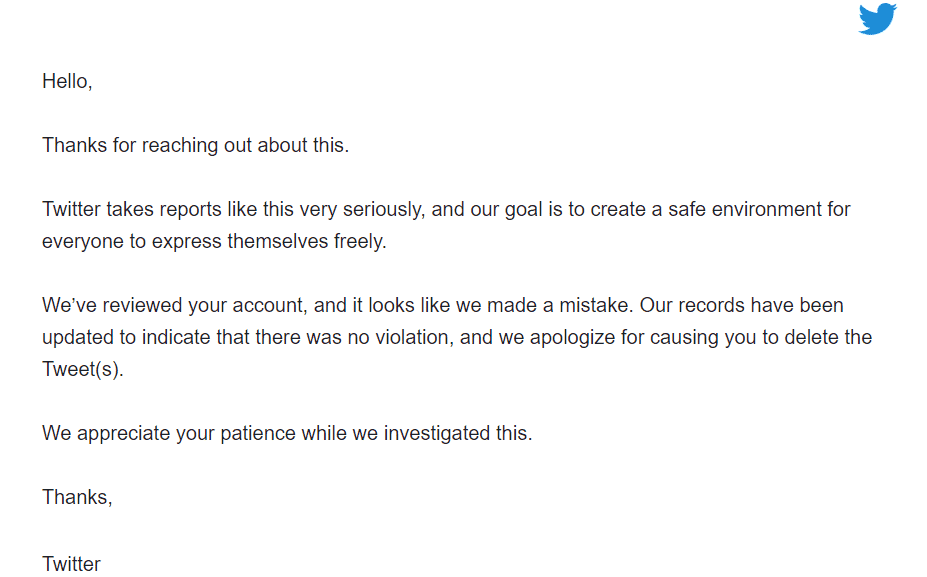Screen dimensions: 927x577
Task: Click the "Thanks for reaching out" sentence
Action: point(195,145)
